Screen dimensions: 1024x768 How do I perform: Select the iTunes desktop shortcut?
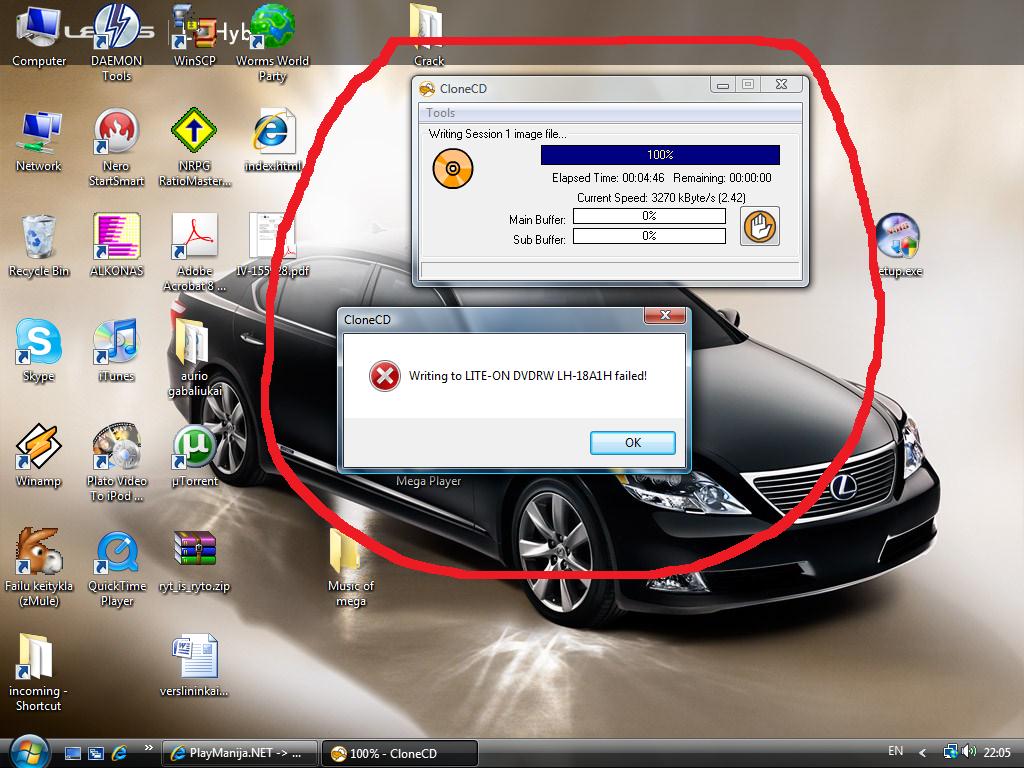tap(116, 350)
